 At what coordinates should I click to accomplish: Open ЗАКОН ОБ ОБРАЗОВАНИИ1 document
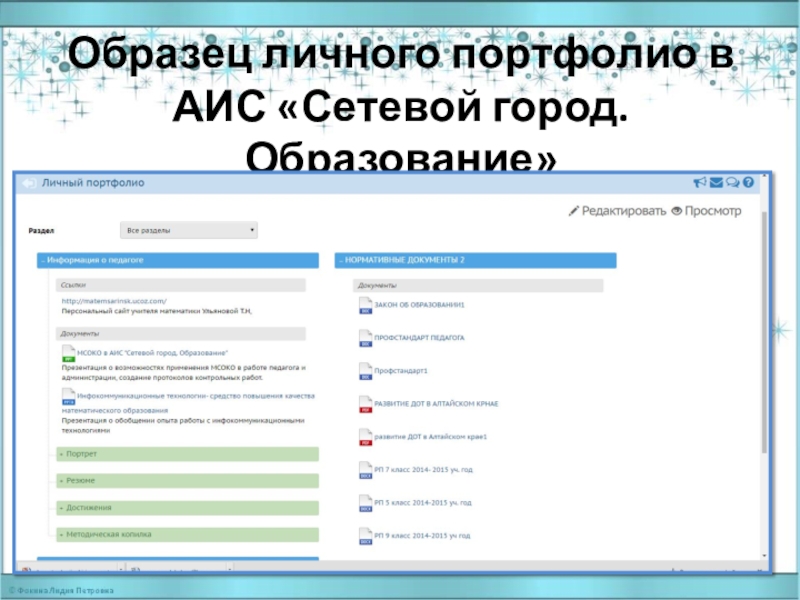pos(419,305)
